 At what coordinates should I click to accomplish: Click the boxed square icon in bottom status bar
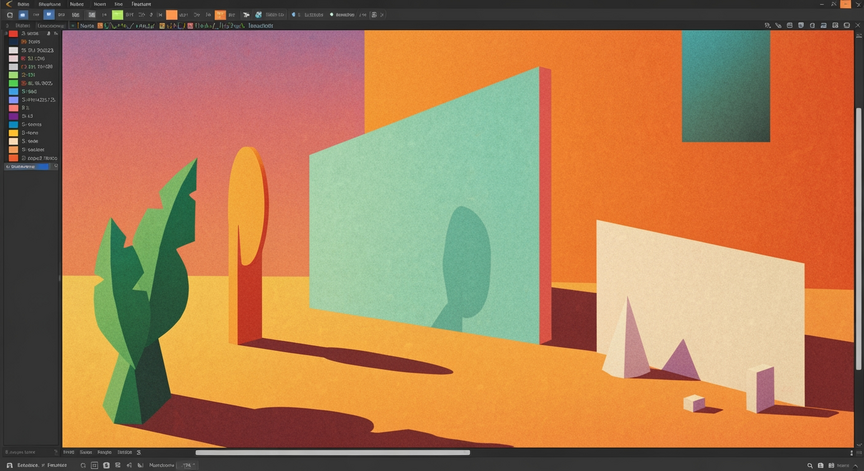pyautogui.click(x=94, y=465)
